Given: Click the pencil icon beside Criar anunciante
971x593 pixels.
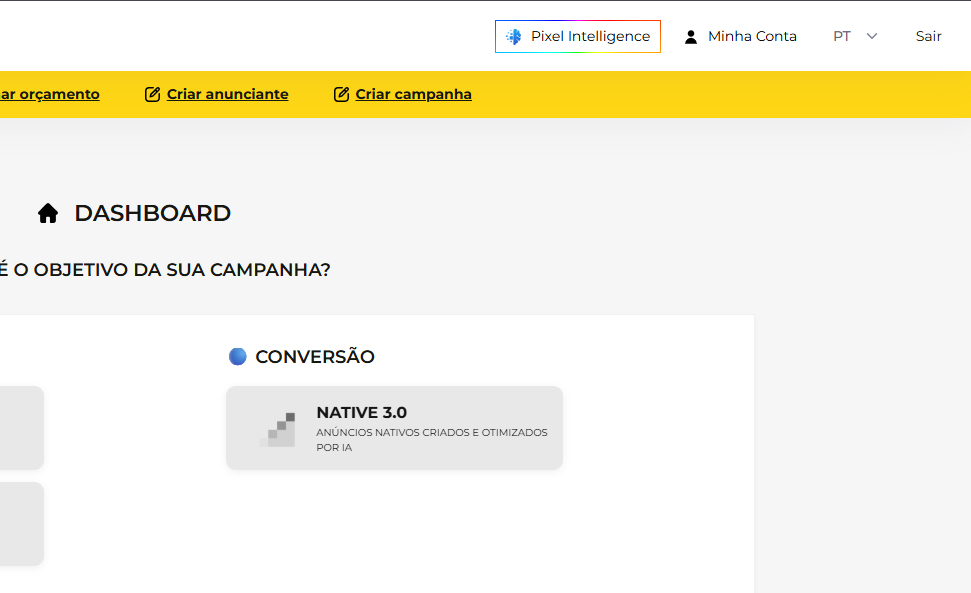Looking at the screenshot, I should pos(152,94).
